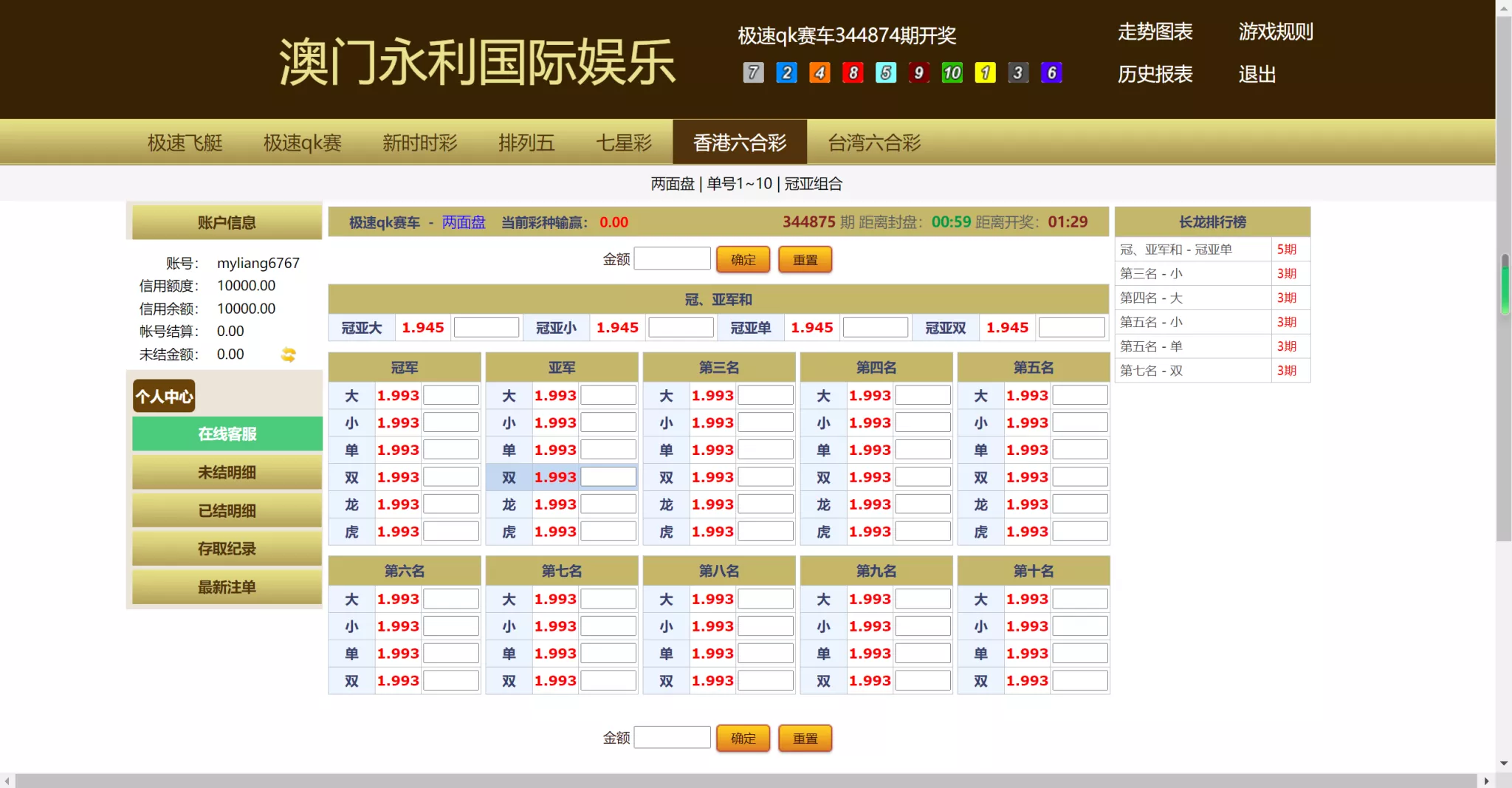Click the 金额 amount input field
This screenshot has width=1512, height=788.
(x=672, y=258)
